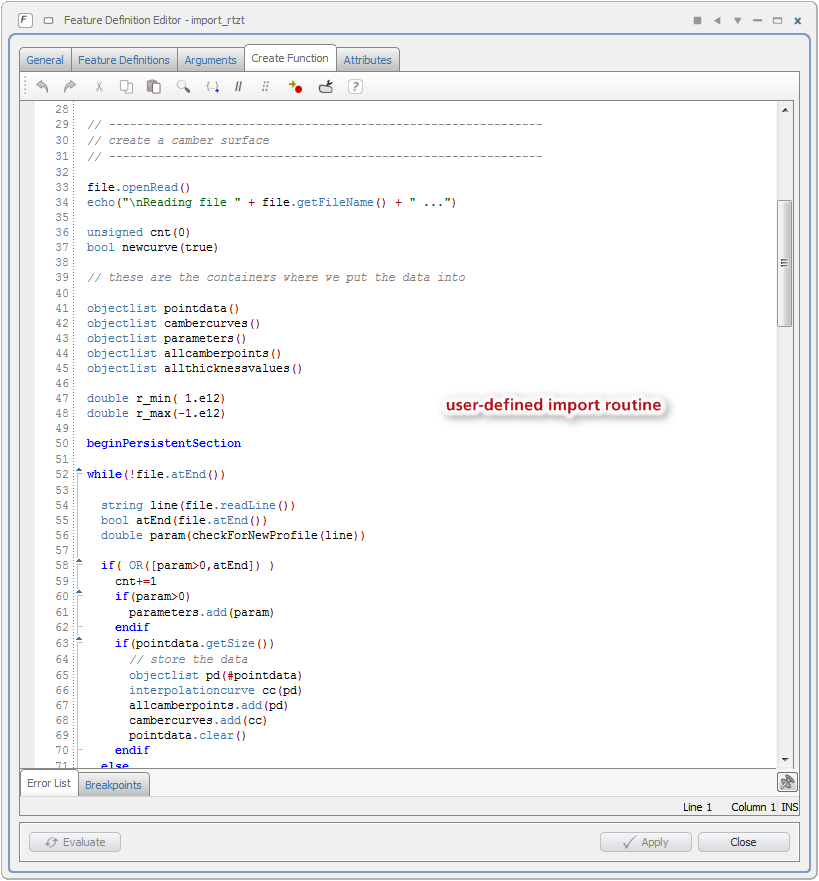The height and width of the screenshot is (881, 819).
Task: Click the Copy icon
Action: [x=126, y=86]
